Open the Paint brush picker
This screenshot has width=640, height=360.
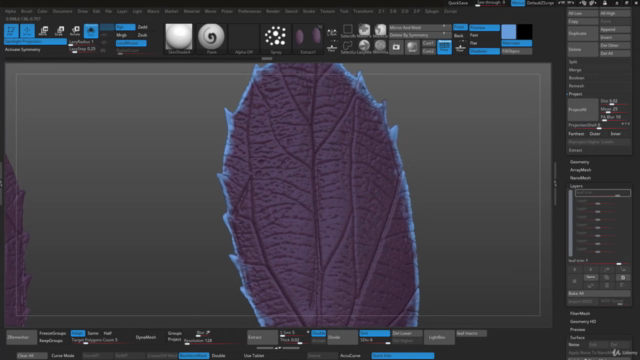pyautogui.click(x=211, y=39)
